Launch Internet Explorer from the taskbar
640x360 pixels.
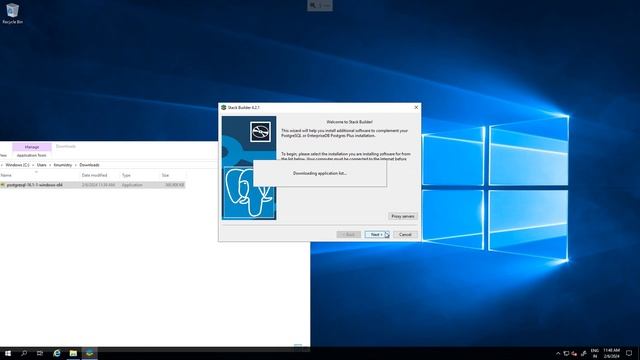coord(57,353)
